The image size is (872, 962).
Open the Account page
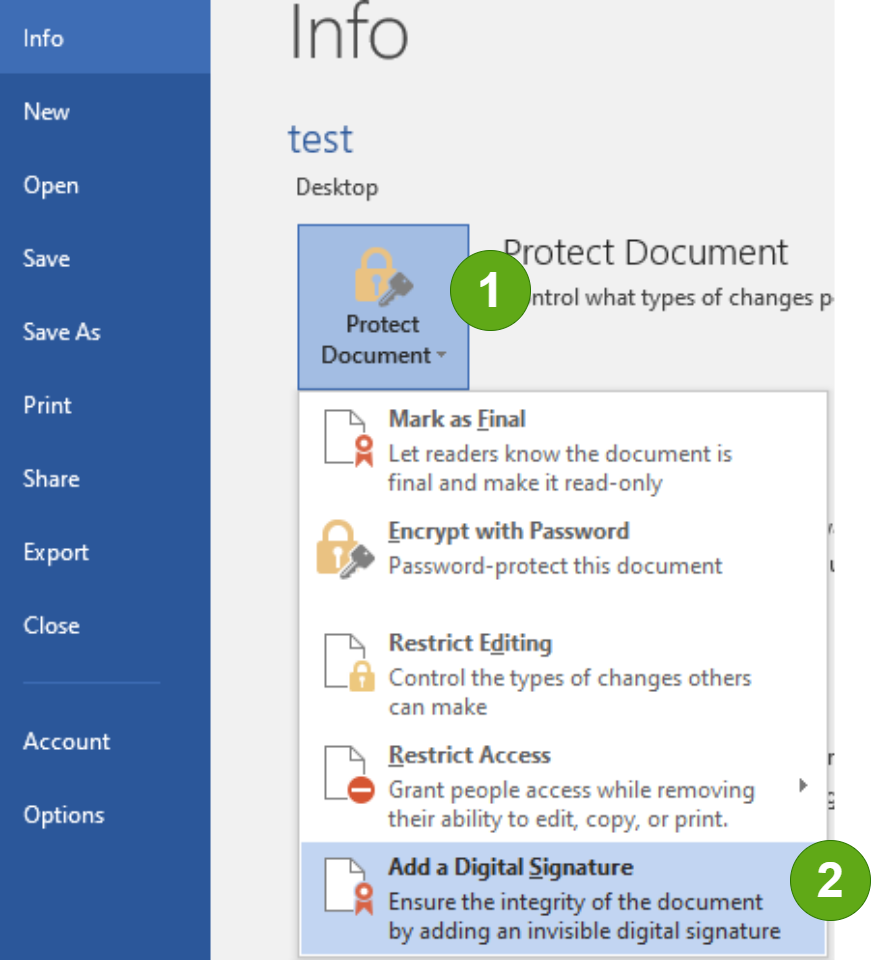tap(66, 741)
